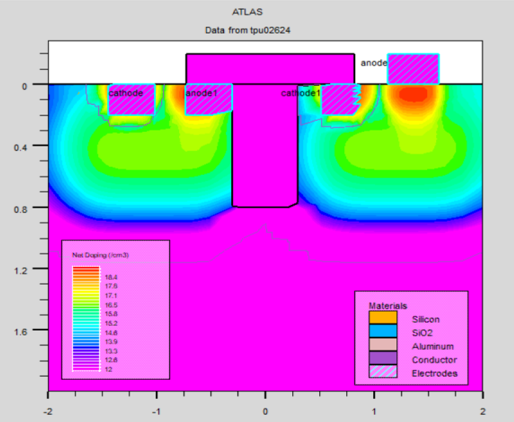This screenshot has height=422, width=514.
Task: Click the Net Doping legend title
Action: [x=101, y=255]
